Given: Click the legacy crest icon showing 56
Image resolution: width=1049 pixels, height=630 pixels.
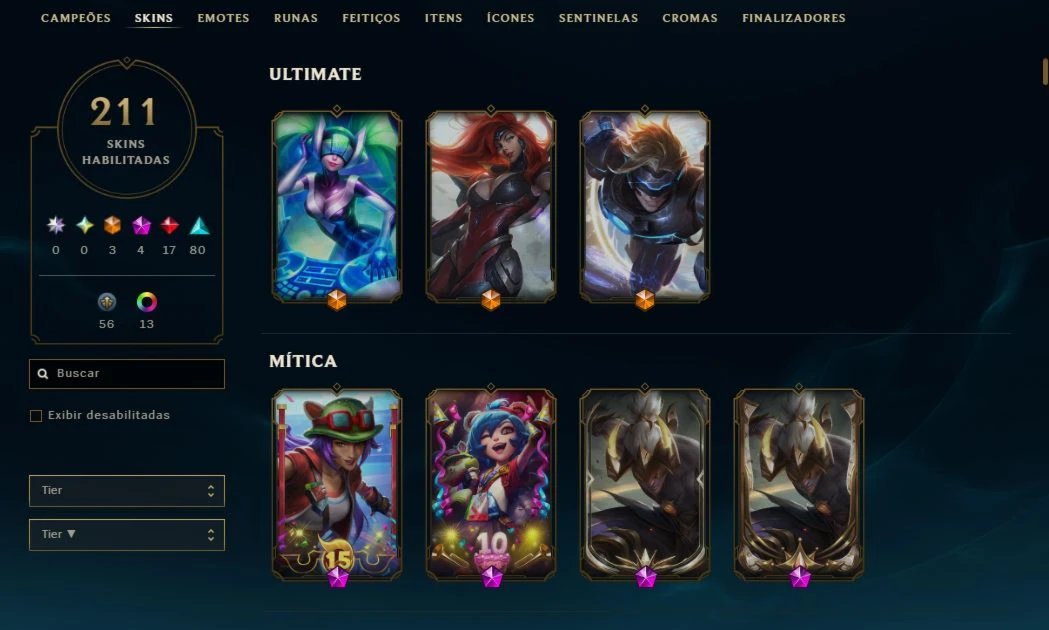Looking at the screenshot, I should click(x=106, y=302).
